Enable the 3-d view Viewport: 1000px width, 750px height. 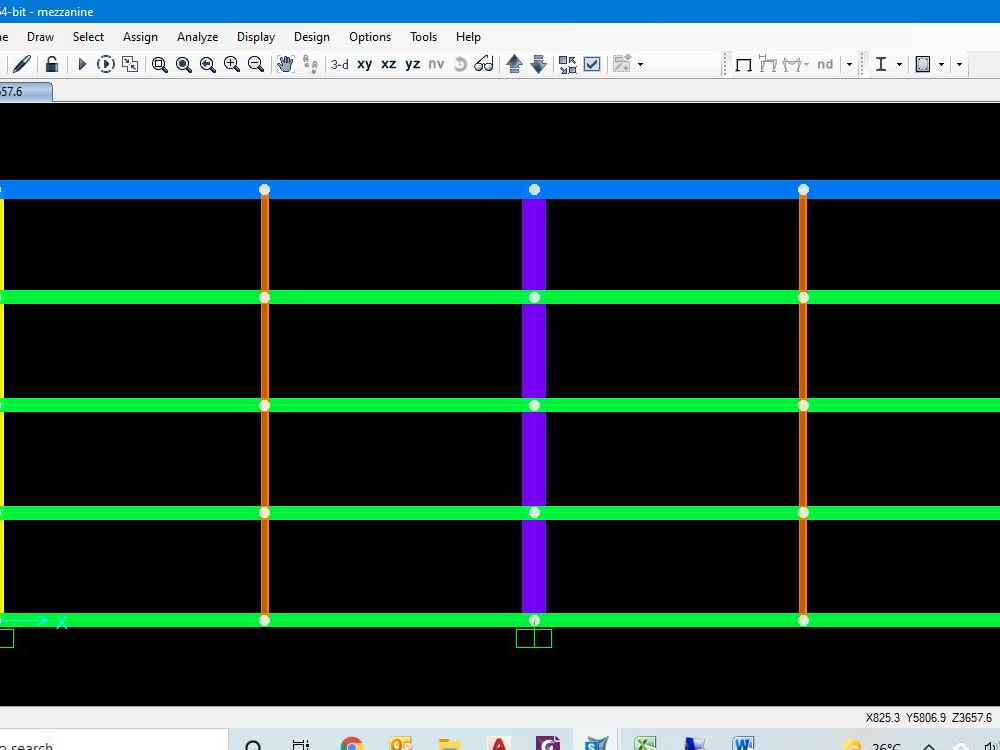point(339,64)
